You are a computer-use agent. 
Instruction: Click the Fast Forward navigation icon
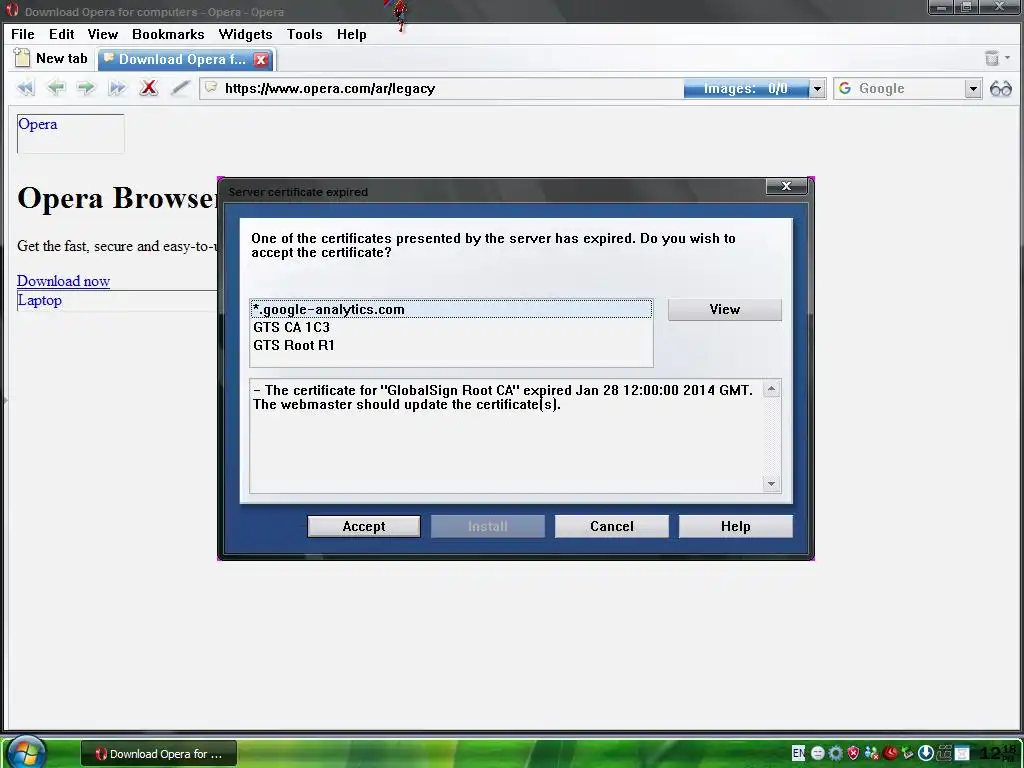pyautogui.click(x=117, y=88)
